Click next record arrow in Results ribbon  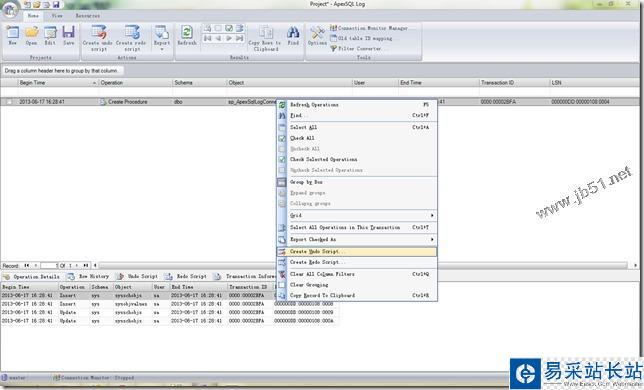pos(229,38)
